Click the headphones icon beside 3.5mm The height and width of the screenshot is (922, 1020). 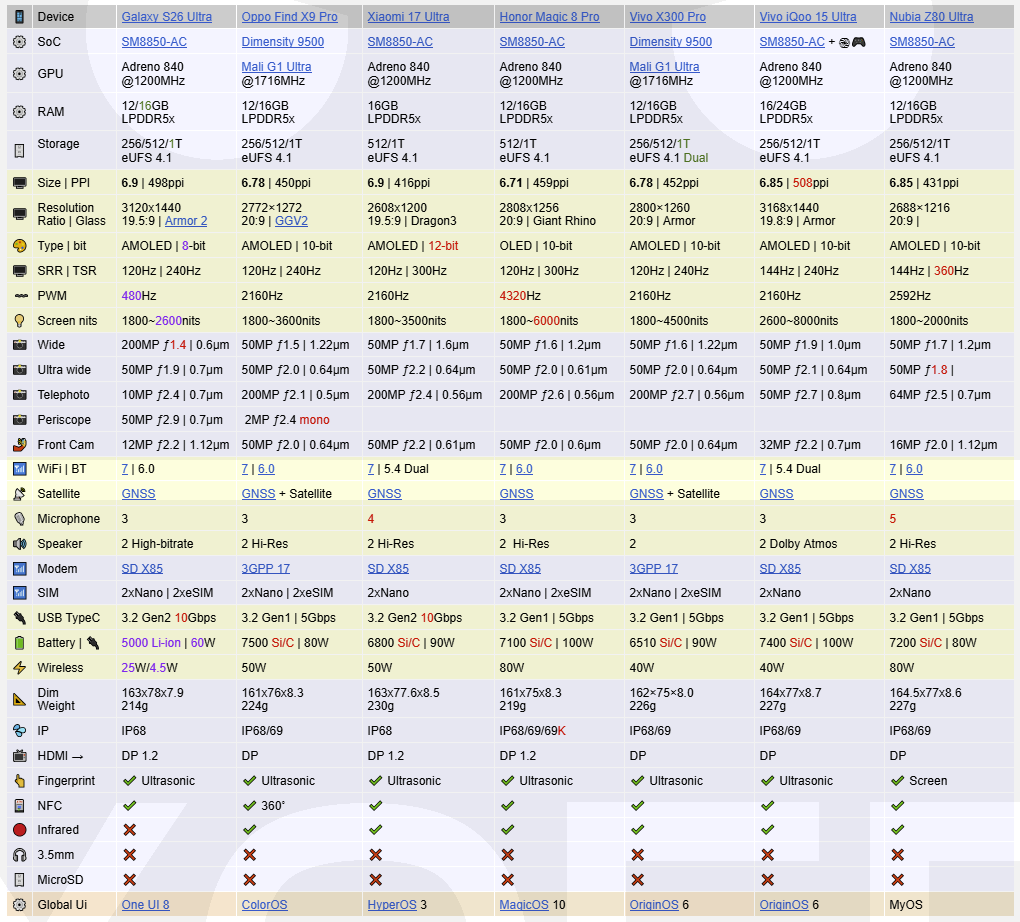click(x=20, y=855)
